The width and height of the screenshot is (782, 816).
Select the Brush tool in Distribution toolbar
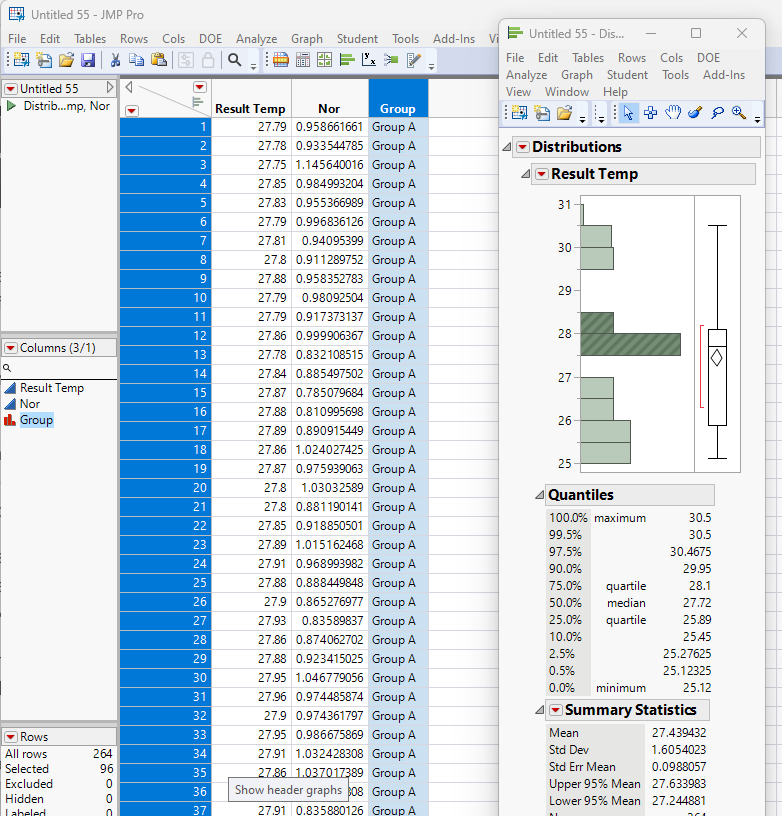pos(695,113)
